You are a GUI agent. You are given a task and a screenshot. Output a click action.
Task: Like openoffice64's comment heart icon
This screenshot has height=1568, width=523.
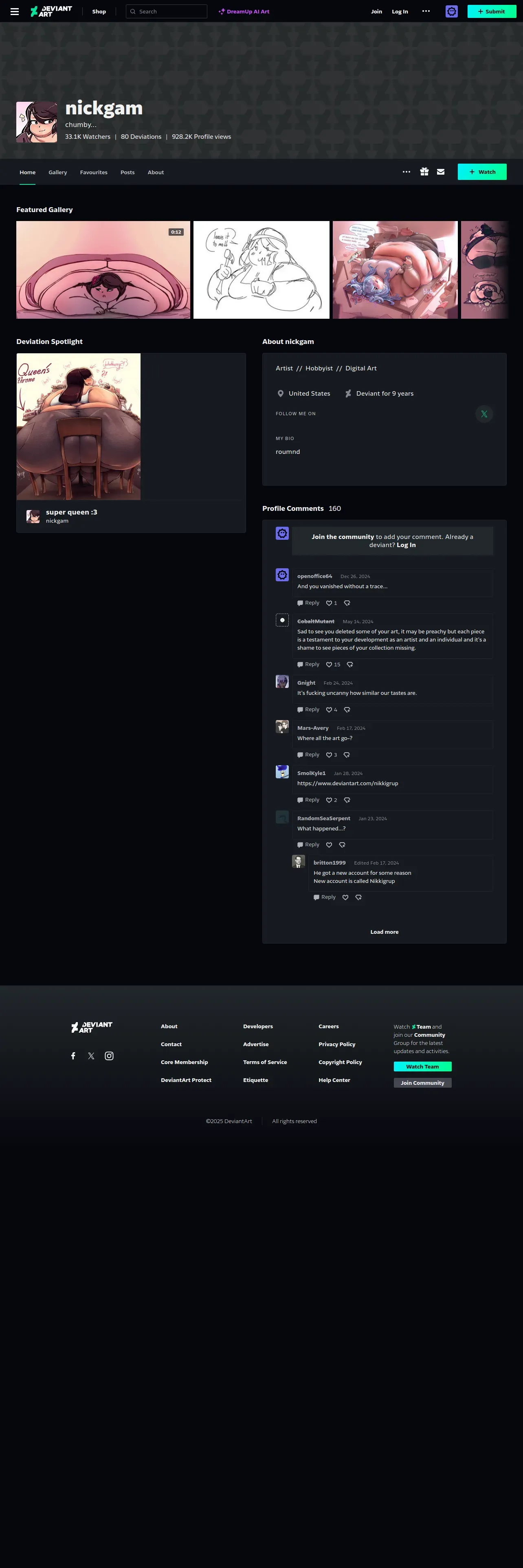pyautogui.click(x=330, y=603)
